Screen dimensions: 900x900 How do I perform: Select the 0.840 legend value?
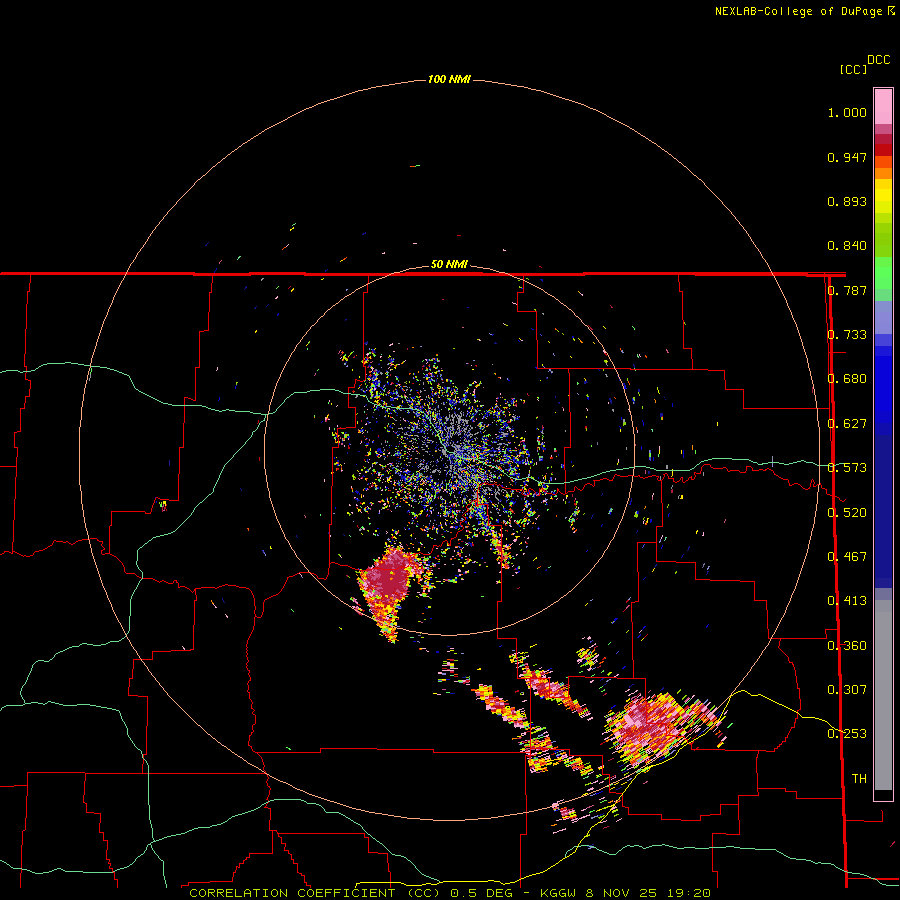point(847,246)
